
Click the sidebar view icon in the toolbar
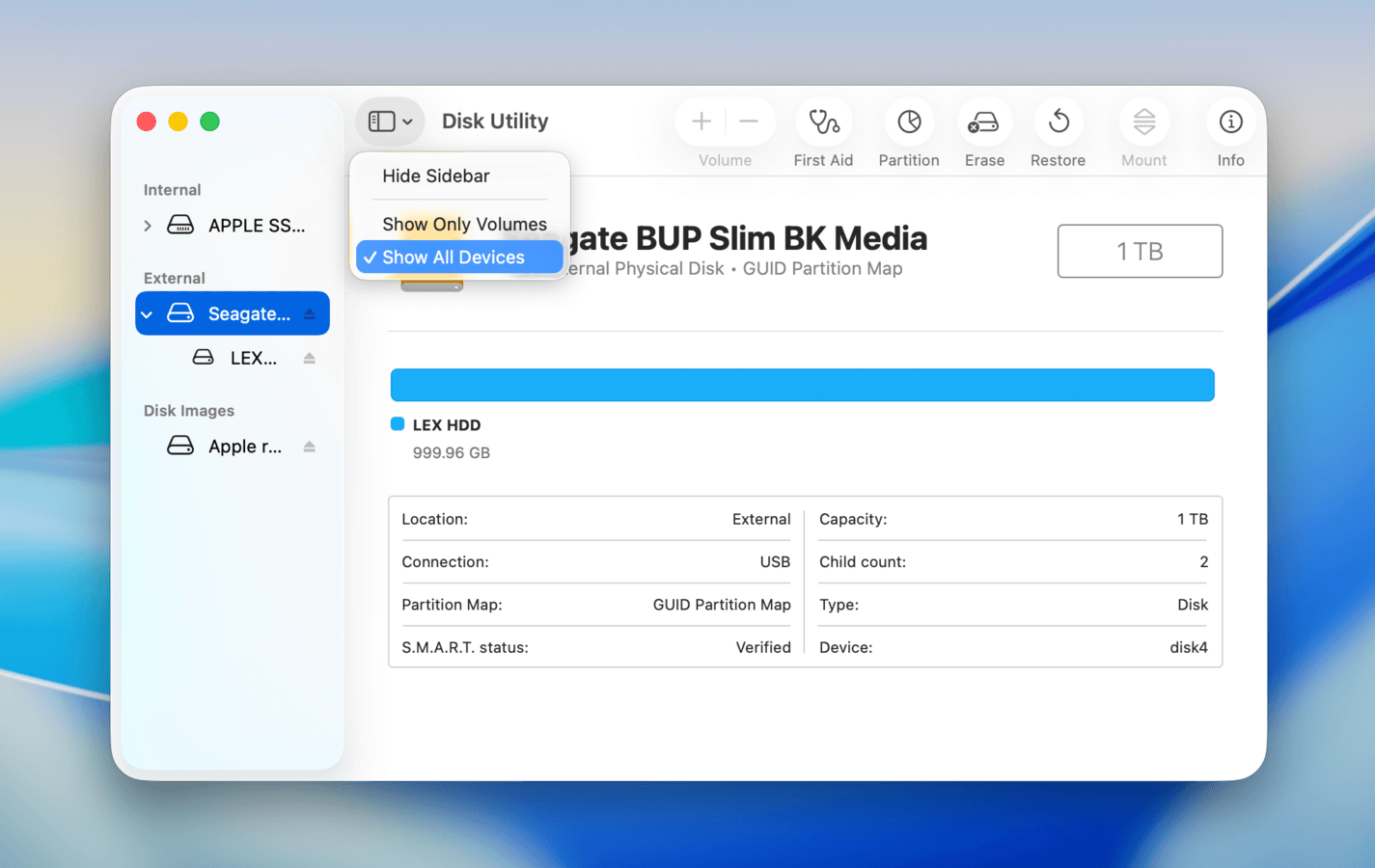[x=381, y=122]
